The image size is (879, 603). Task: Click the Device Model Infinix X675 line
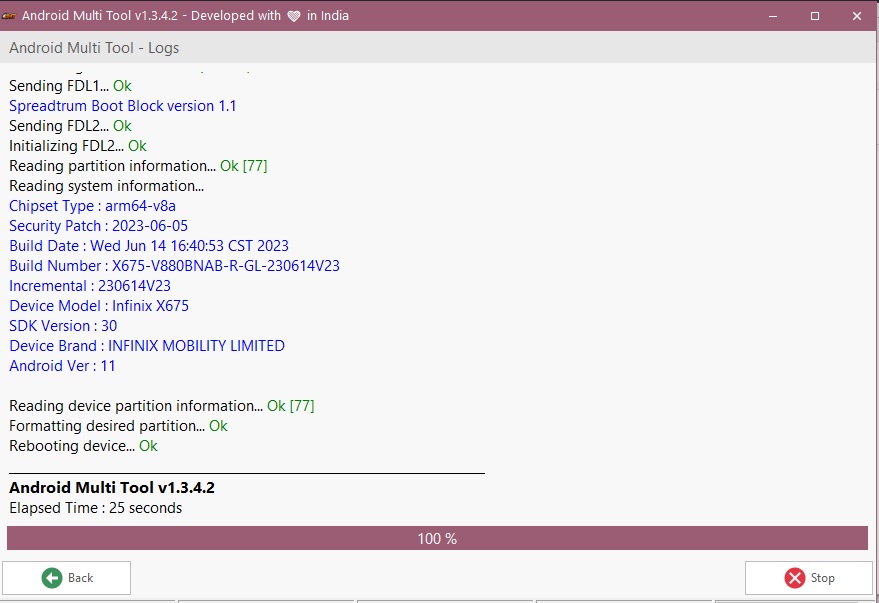pyautogui.click(x=99, y=306)
